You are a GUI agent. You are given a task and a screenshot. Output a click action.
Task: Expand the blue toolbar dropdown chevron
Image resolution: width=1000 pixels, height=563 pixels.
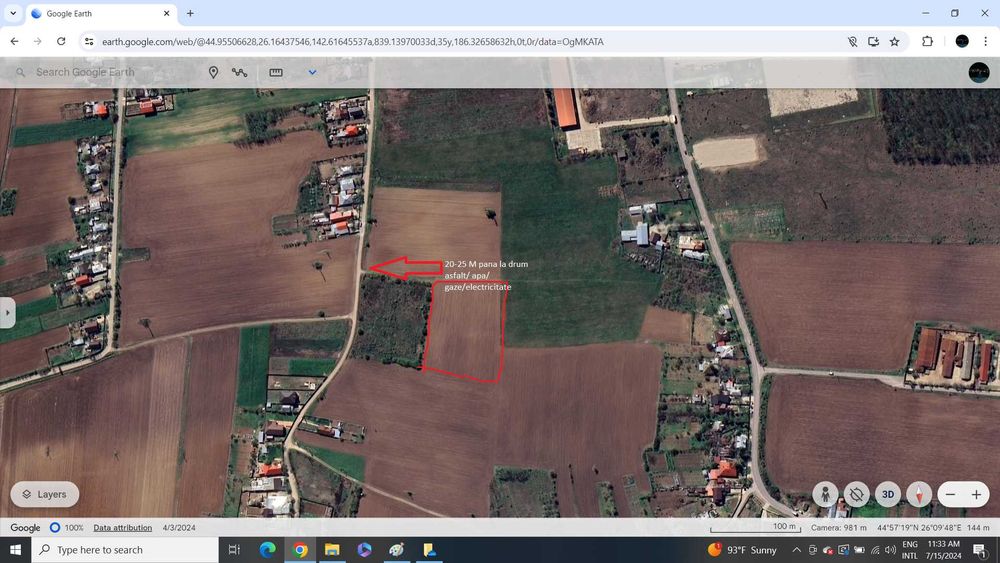pyautogui.click(x=312, y=72)
